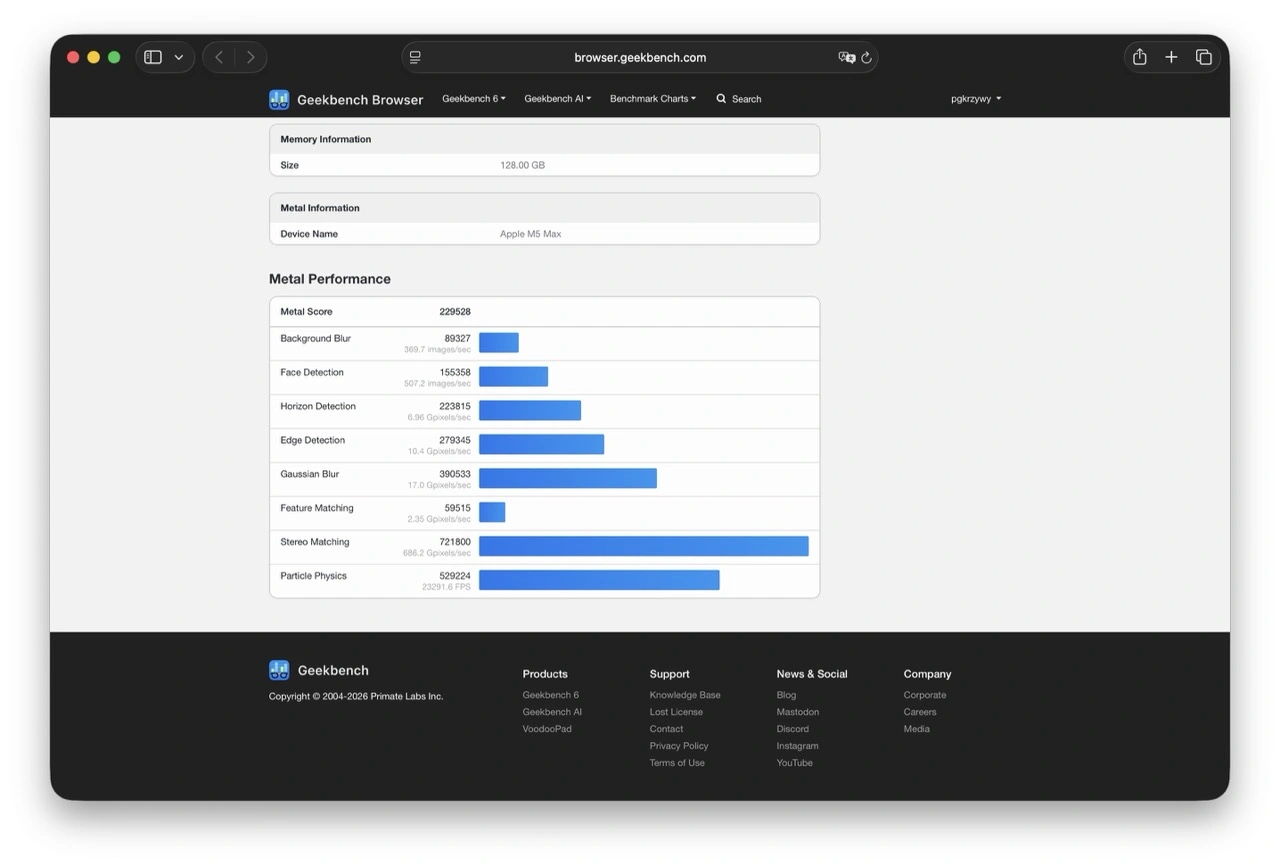Screen dimensions: 1280x866
Task: Click the Search item in navbar
Action: point(739,99)
